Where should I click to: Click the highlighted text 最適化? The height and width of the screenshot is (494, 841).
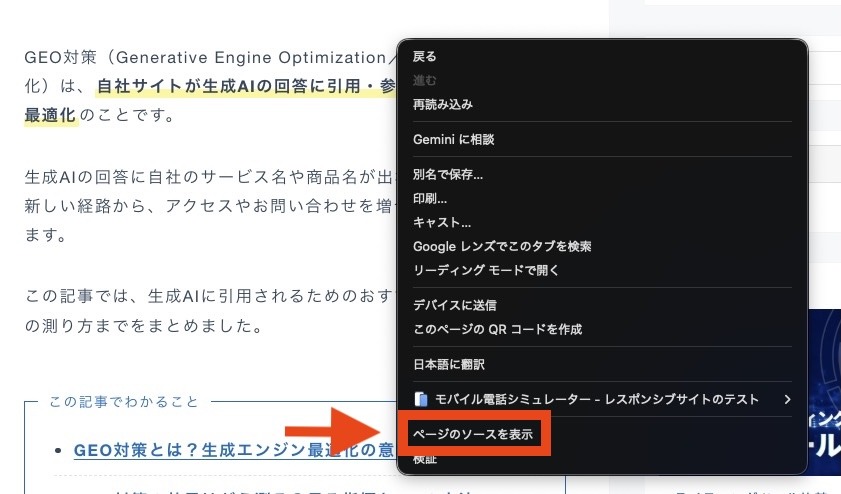click(x=50, y=115)
